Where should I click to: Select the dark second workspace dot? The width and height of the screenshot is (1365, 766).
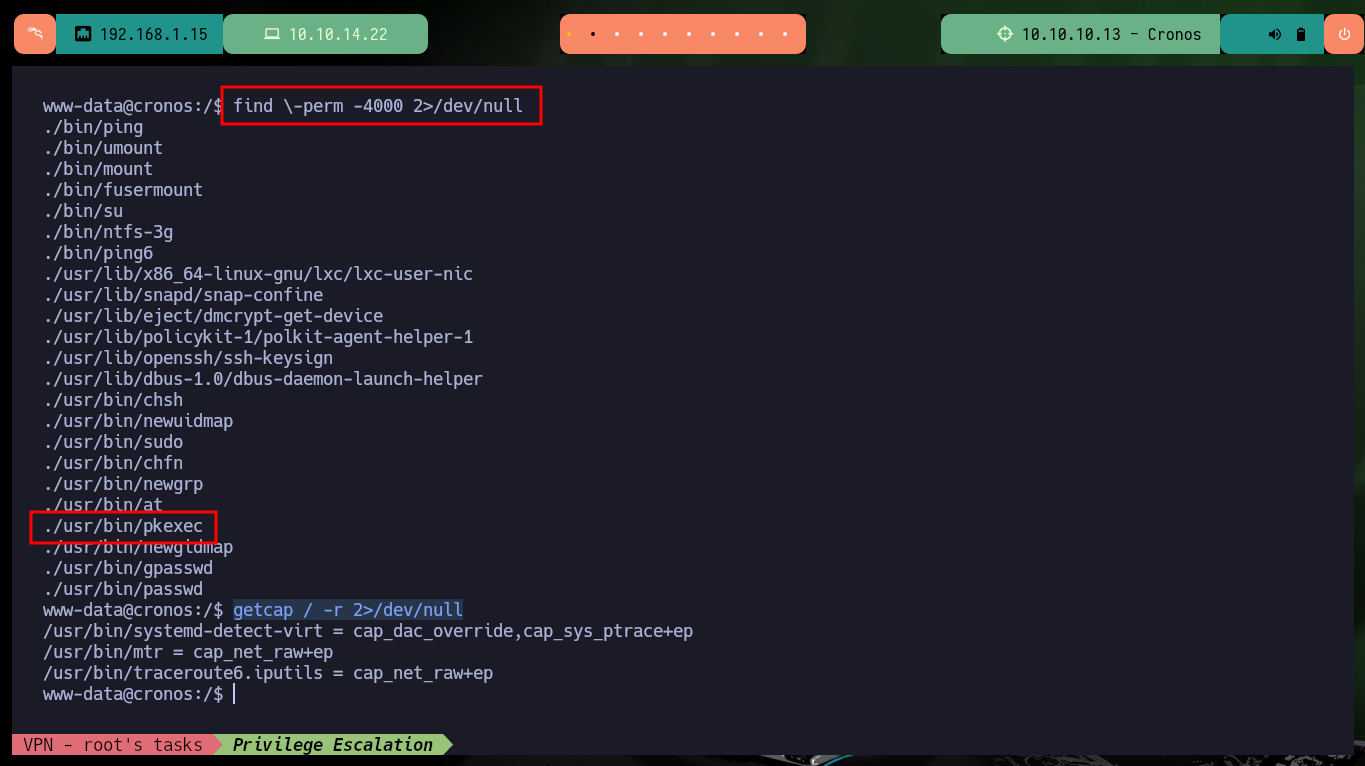click(593, 34)
